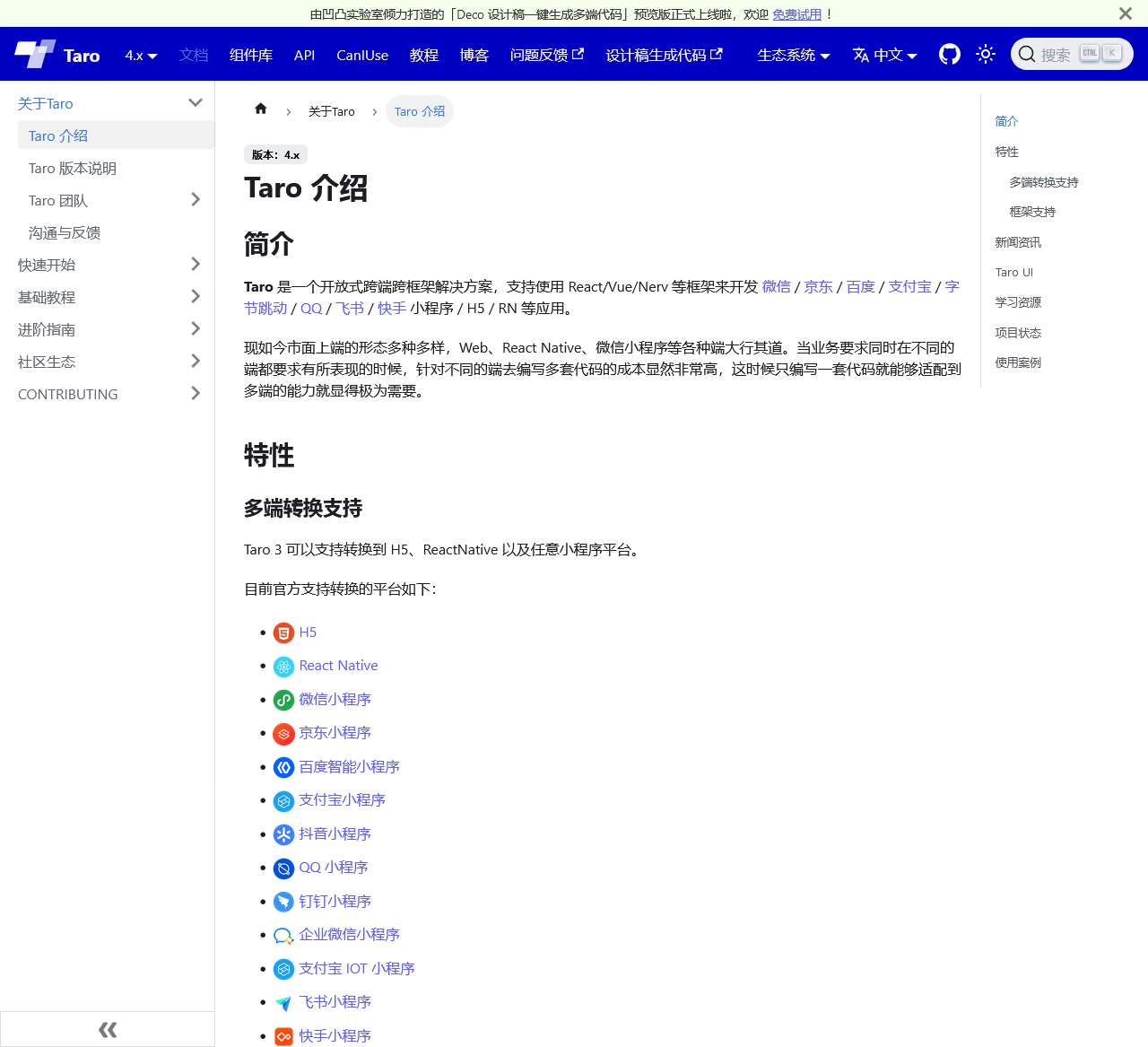1148x1047 pixels.
Task: Jump to 学习资源 in contents
Action: tap(1018, 302)
